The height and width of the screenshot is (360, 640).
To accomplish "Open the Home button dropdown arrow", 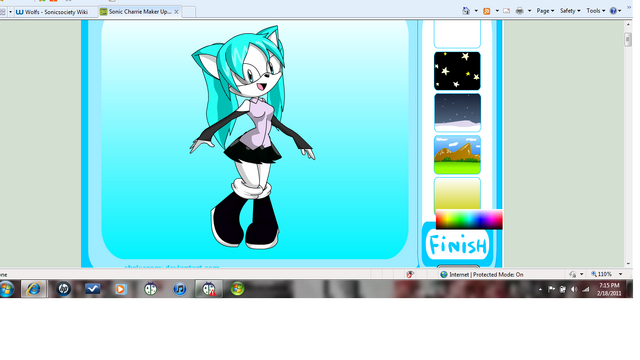I will coord(476,11).
